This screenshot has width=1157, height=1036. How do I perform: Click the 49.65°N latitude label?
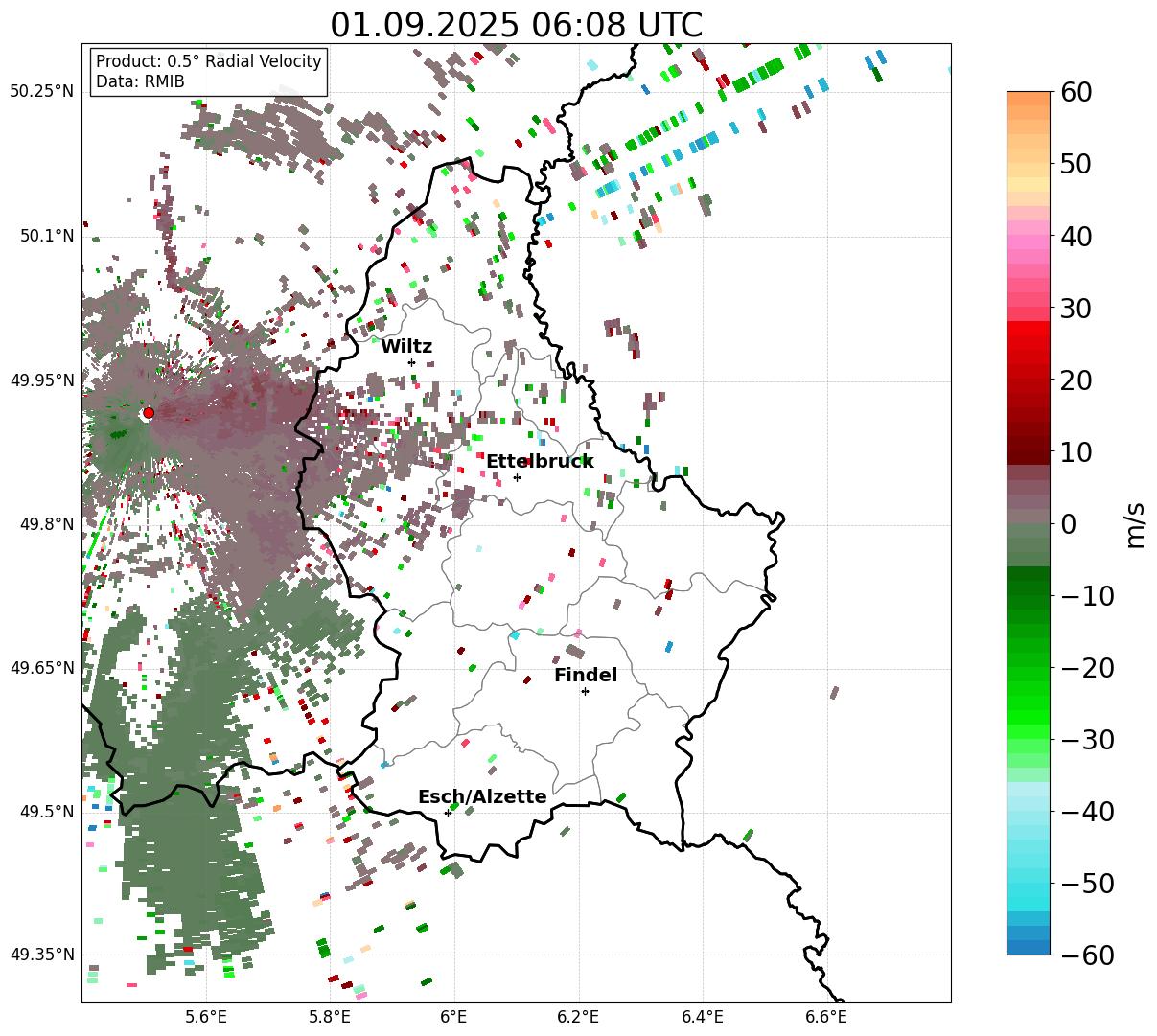pos(41,668)
